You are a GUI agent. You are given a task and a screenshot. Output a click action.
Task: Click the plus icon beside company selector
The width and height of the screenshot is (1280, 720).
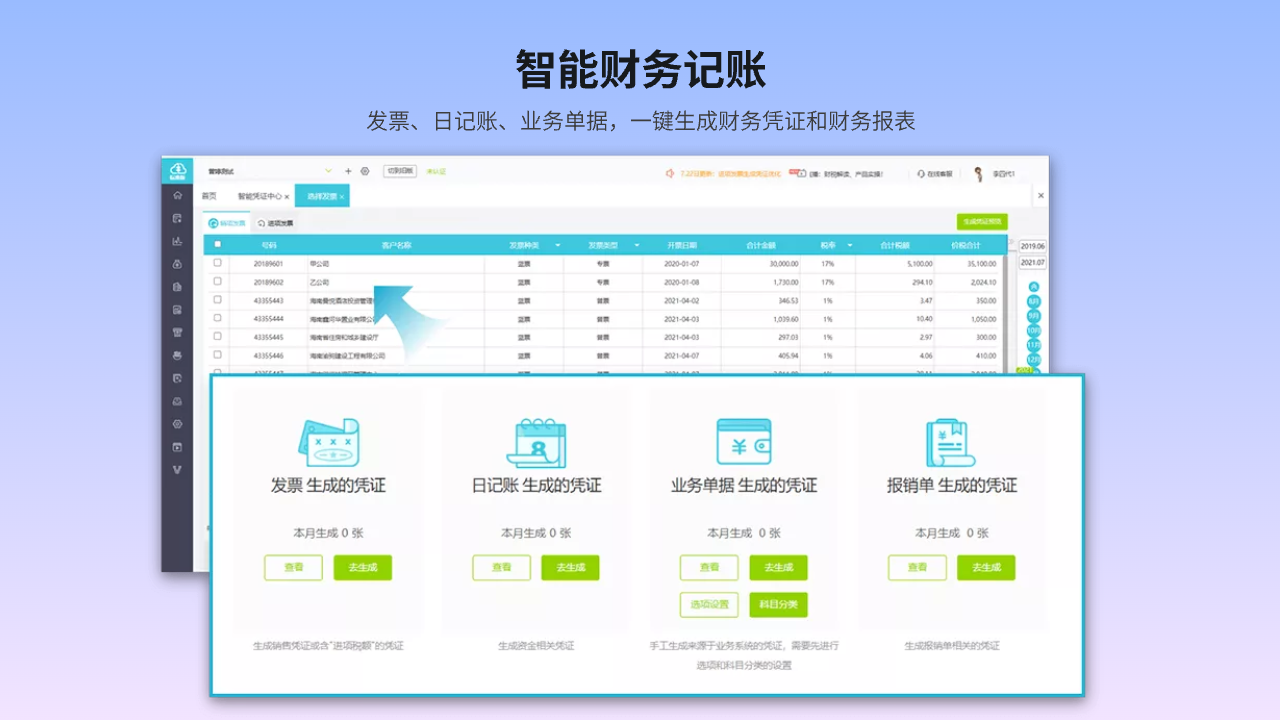(x=348, y=172)
